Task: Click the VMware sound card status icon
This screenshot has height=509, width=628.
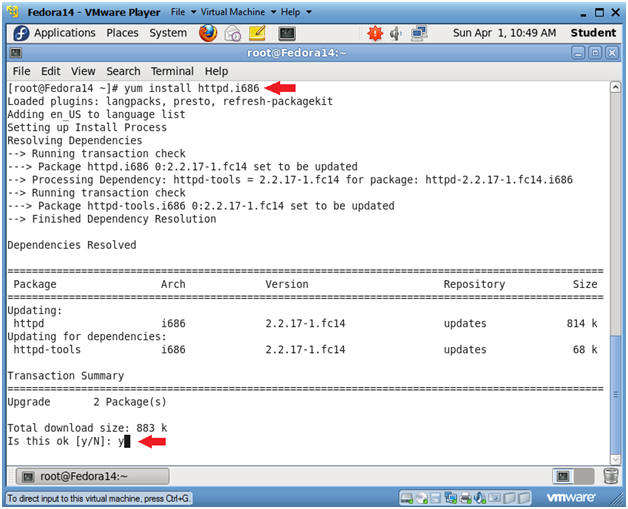Action: point(479,498)
